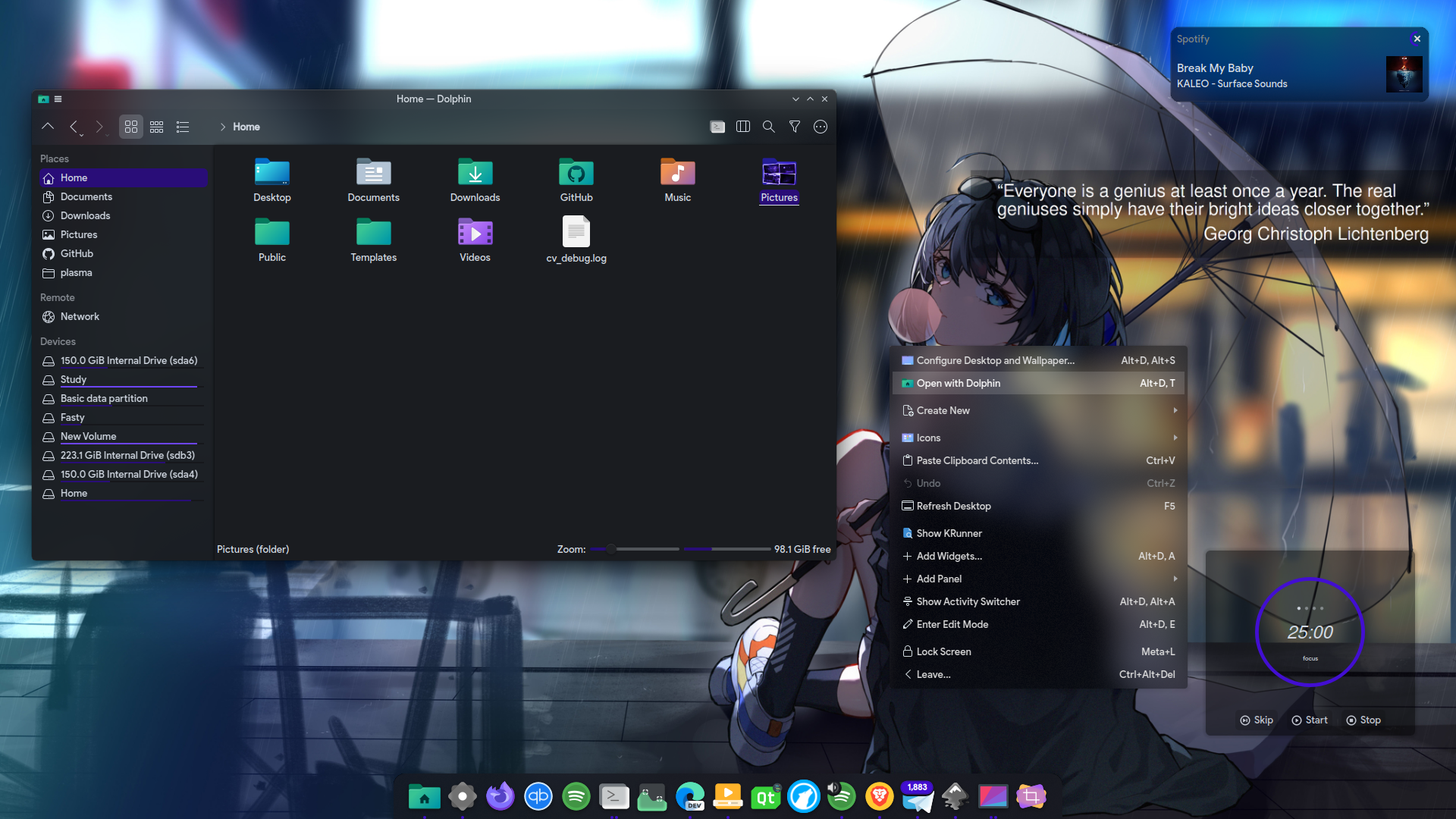The width and height of the screenshot is (1456, 819).
Task: Go back with the left arrow
Action: [x=74, y=127]
